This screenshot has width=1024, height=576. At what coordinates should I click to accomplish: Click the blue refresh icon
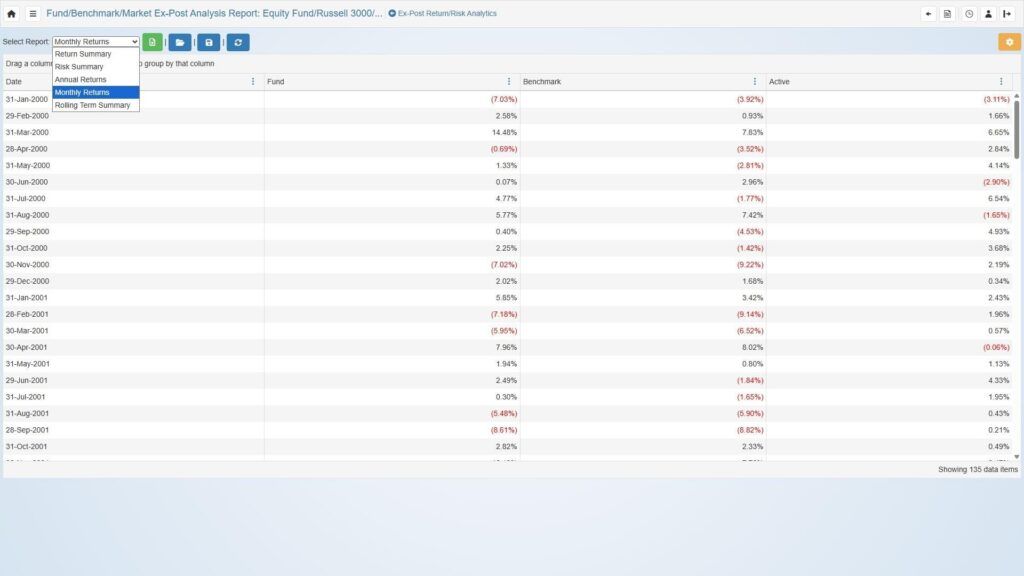click(238, 42)
